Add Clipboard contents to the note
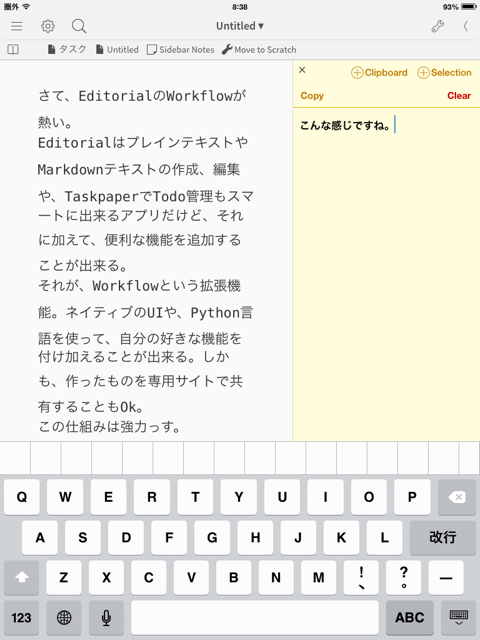Viewport: 480px width, 640px height. [x=379, y=73]
